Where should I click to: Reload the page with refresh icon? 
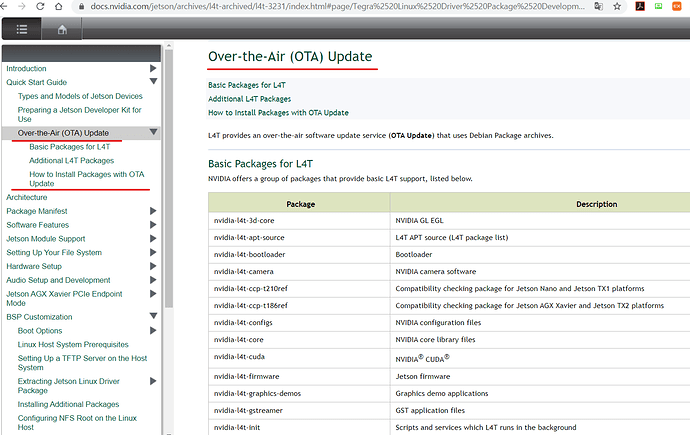[x=40, y=6]
